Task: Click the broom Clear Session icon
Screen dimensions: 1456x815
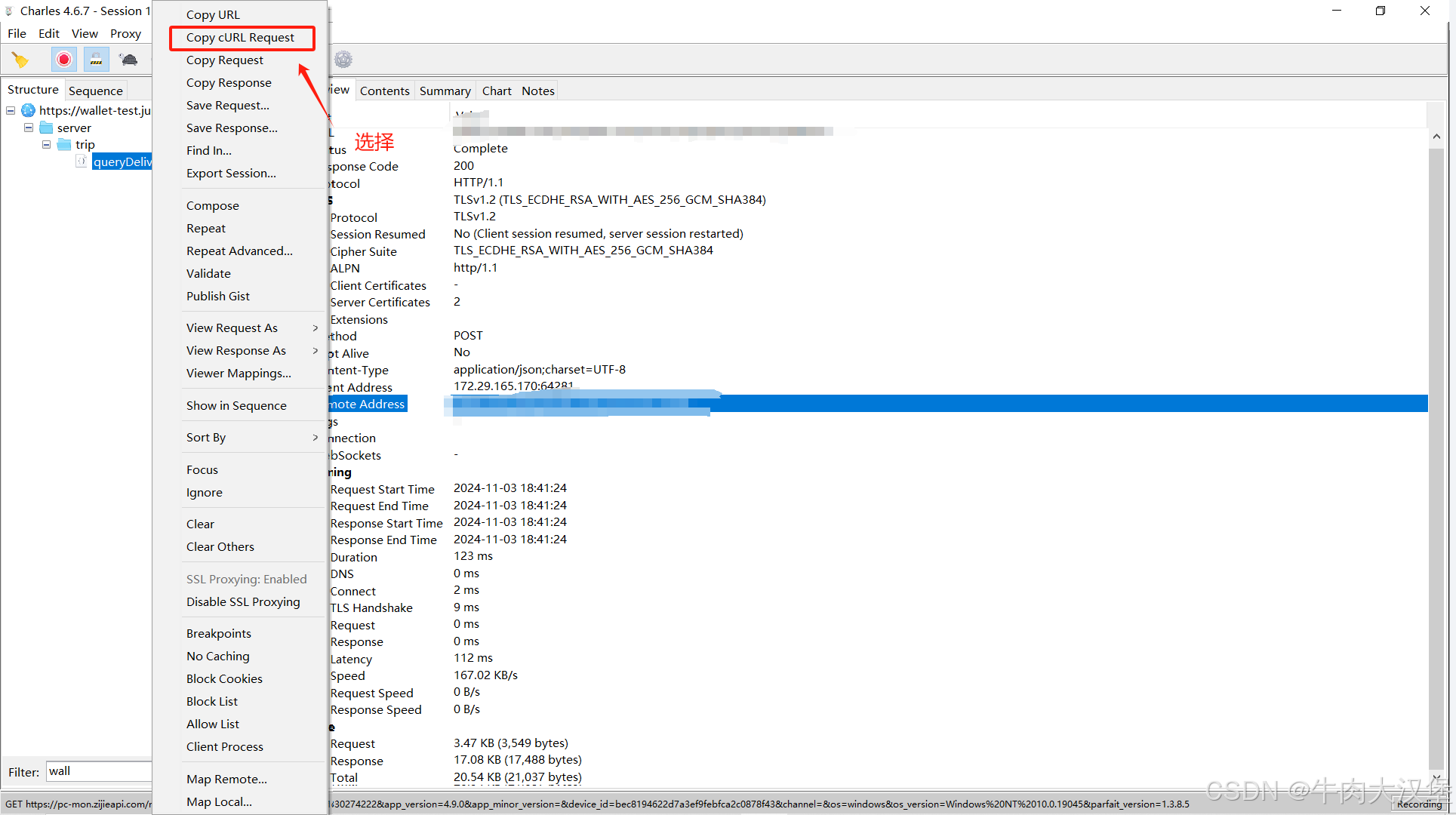Action: tap(20, 60)
